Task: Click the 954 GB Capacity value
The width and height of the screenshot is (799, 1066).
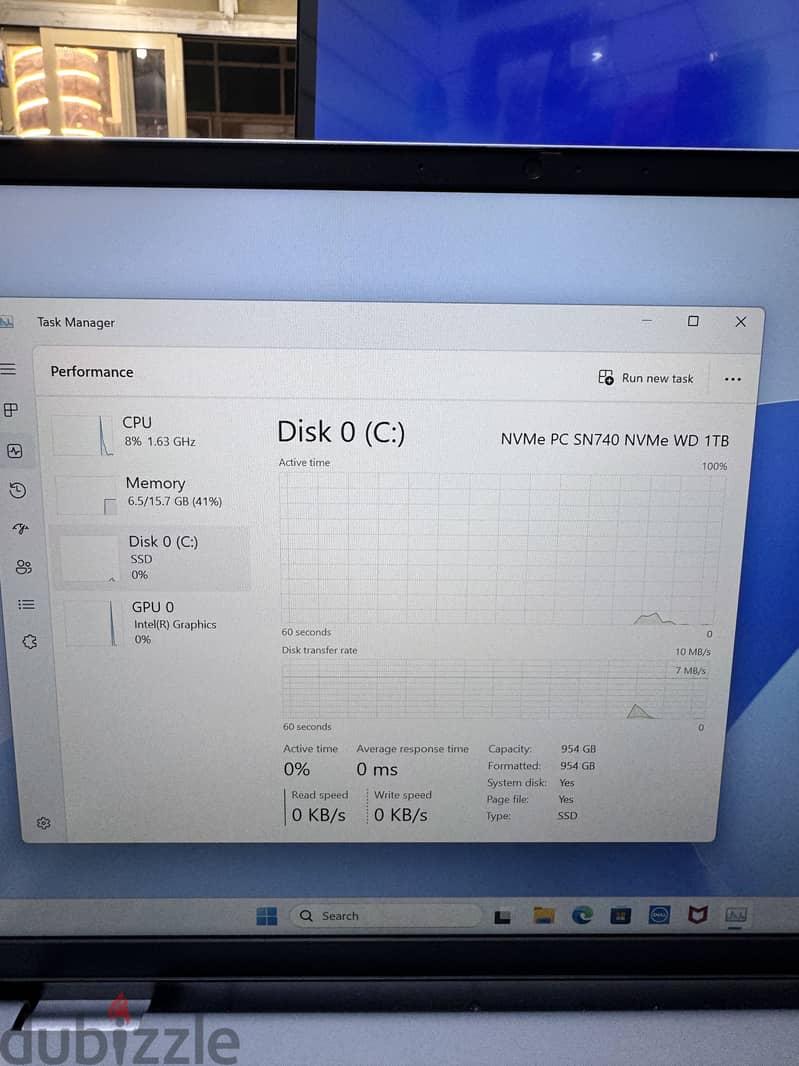Action: pos(578,749)
